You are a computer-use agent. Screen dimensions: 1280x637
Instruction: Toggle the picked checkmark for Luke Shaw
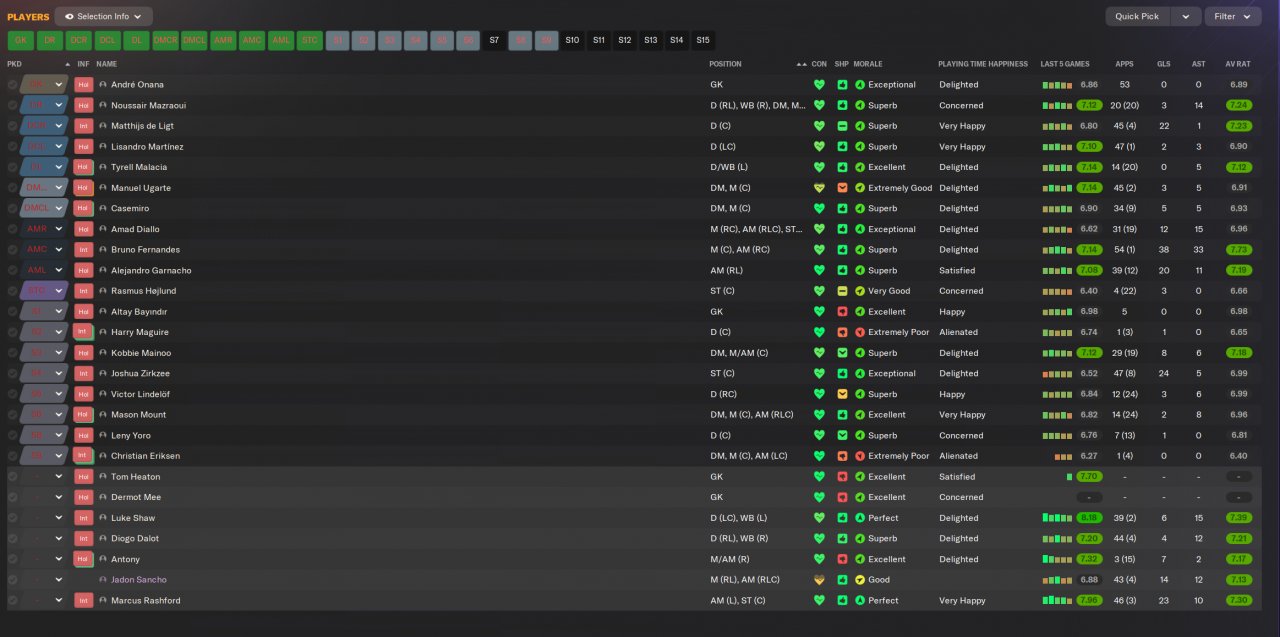(x=12, y=518)
